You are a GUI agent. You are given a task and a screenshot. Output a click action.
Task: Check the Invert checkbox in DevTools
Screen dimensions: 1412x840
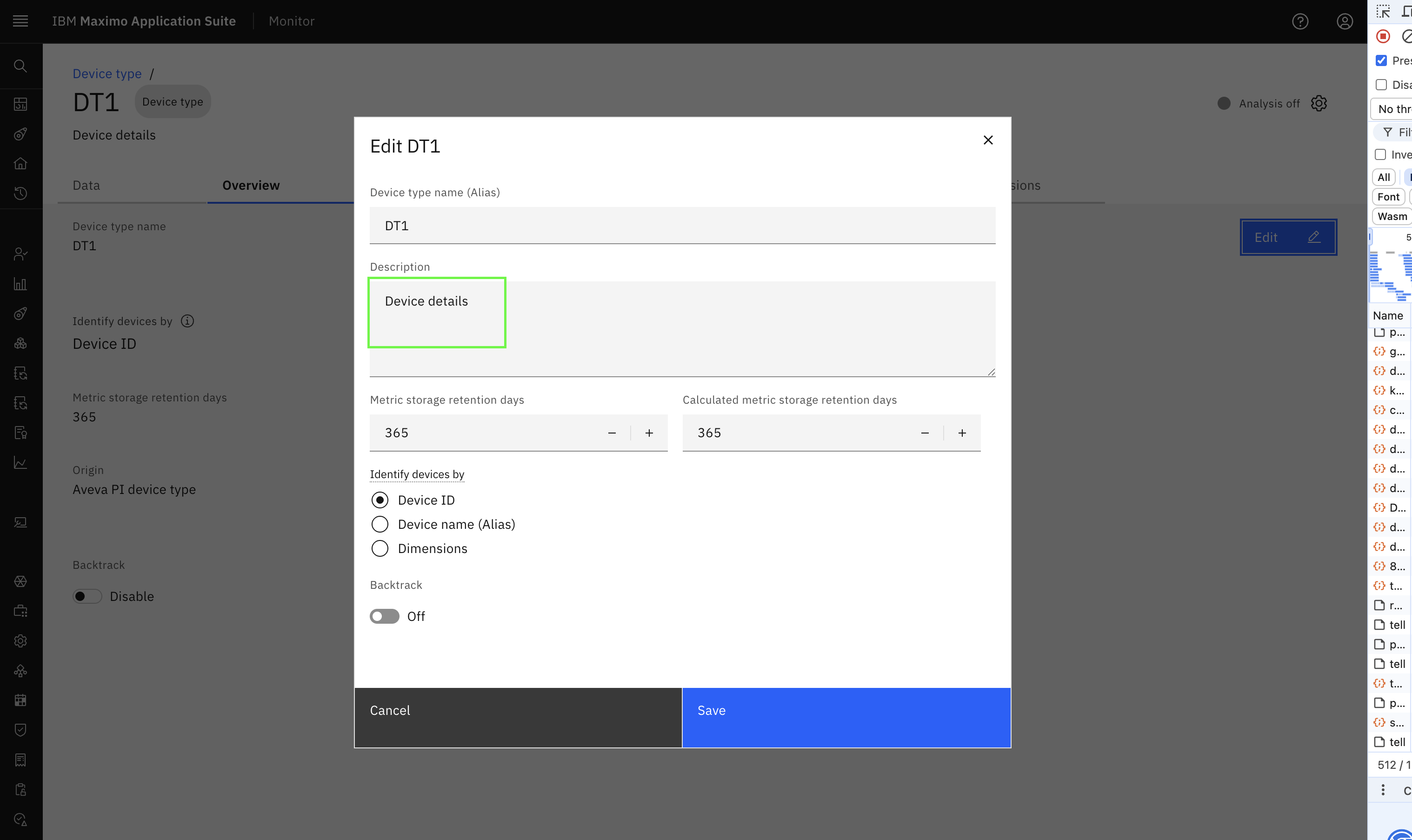pyautogui.click(x=1381, y=154)
